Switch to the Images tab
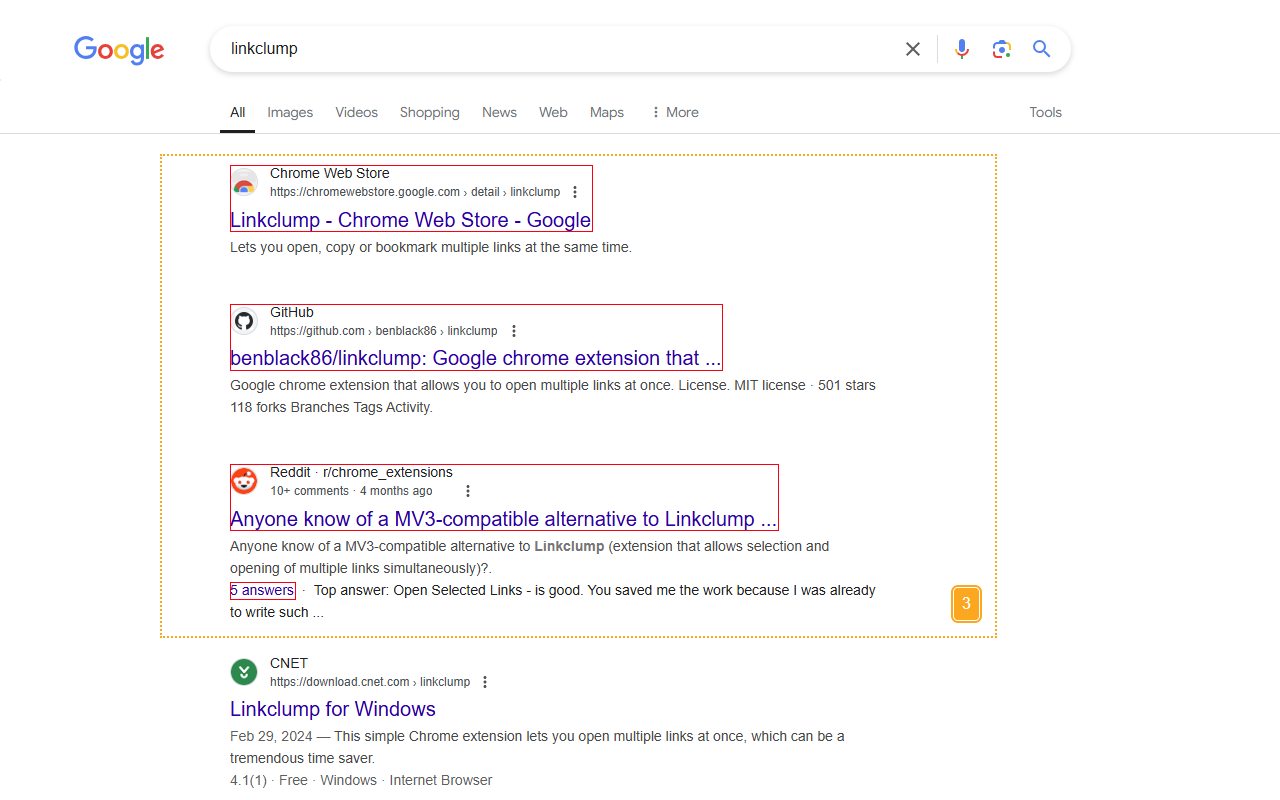 (289, 112)
